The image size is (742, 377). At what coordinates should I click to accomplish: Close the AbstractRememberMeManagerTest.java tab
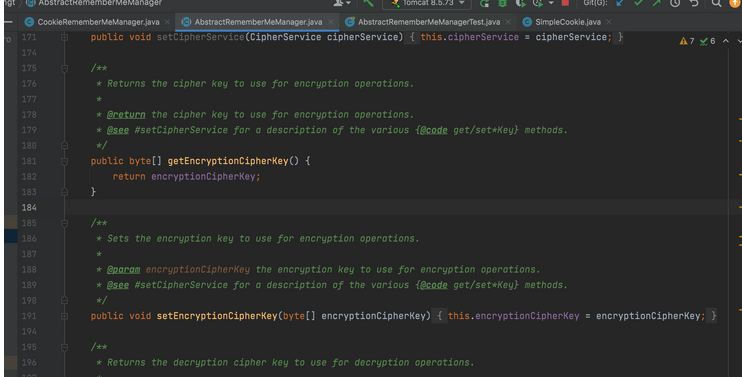click(x=508, y=22)
